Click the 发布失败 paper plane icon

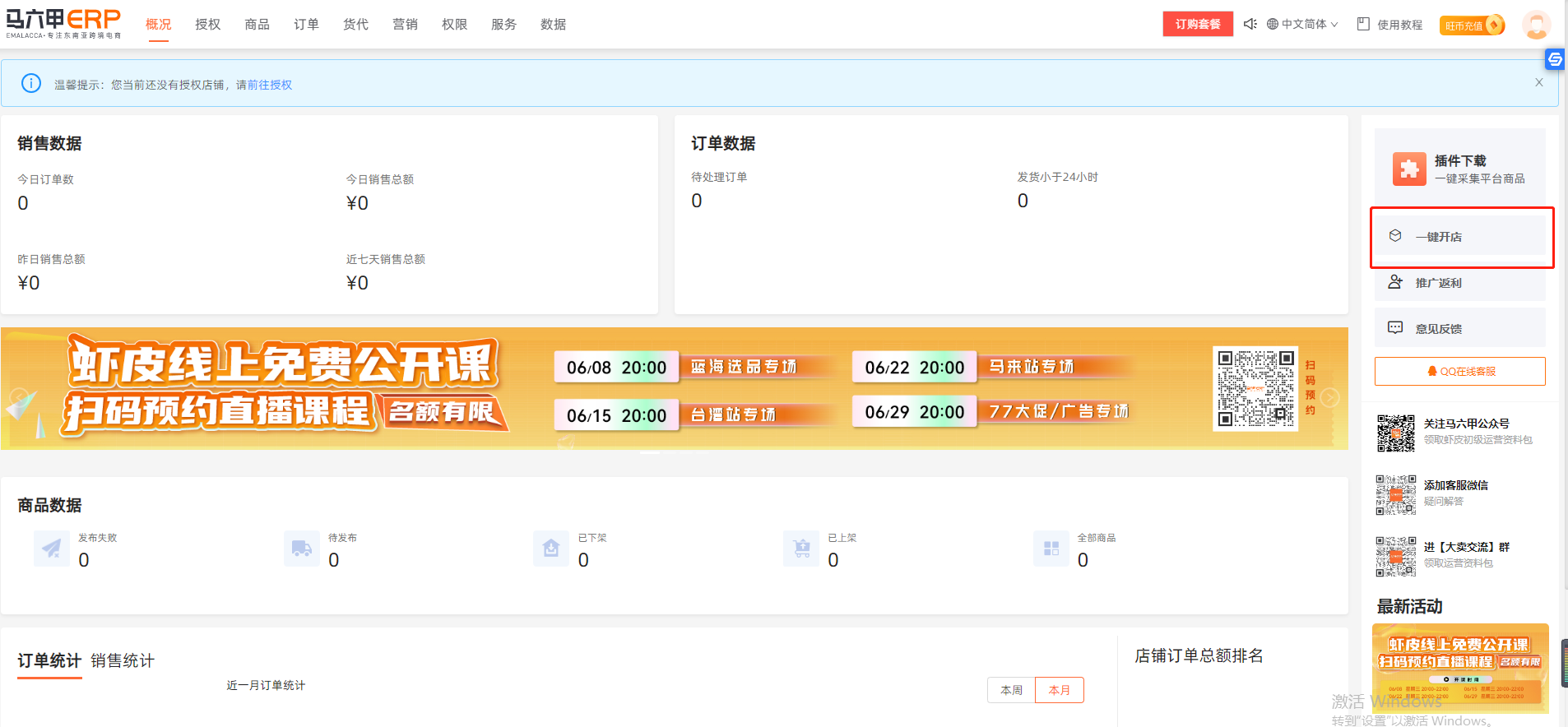(52, 549)
